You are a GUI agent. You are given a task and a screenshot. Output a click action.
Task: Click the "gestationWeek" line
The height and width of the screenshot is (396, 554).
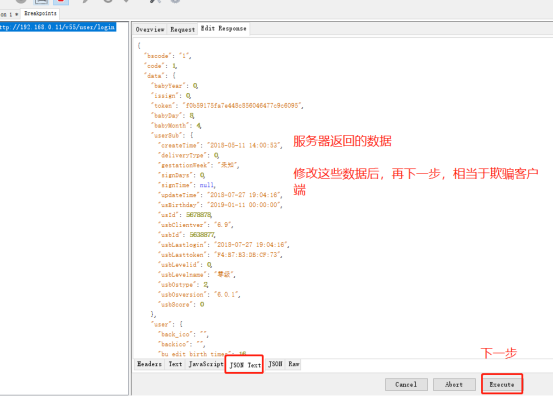[199, 165]
